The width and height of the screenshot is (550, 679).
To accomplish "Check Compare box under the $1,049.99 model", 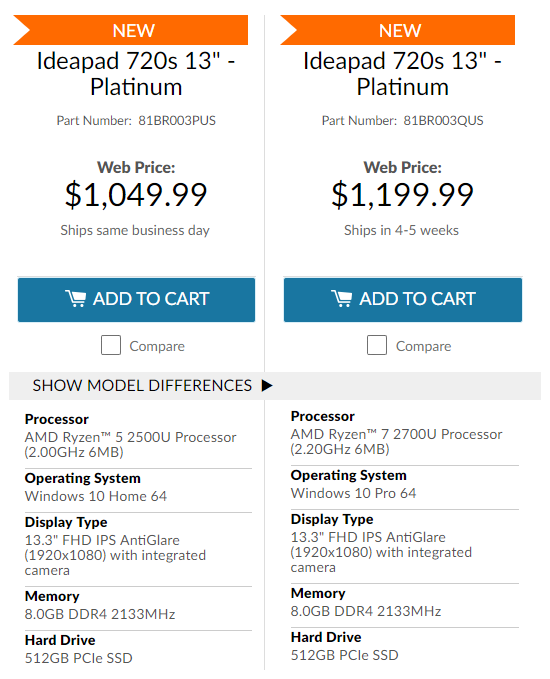I will (x=111, y=345).
